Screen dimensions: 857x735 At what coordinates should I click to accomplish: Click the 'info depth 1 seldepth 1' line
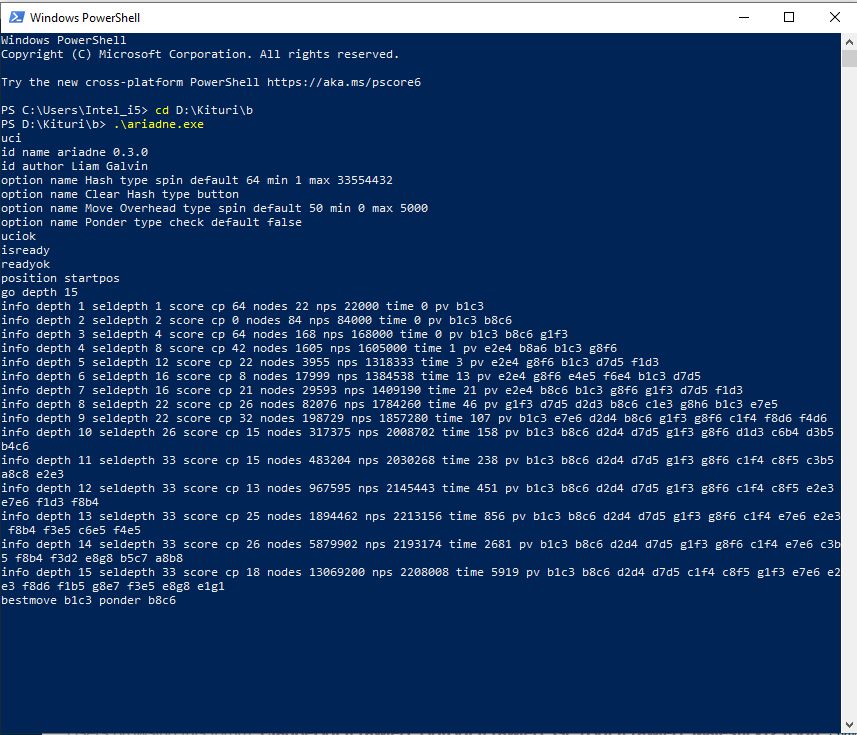coord(242,306)
